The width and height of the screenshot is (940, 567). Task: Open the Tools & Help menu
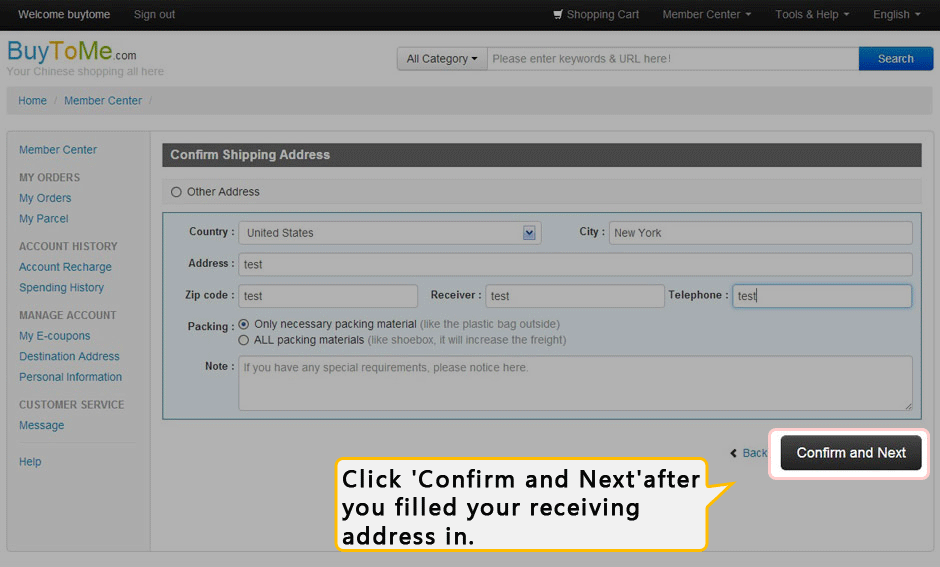coord(812,15)
